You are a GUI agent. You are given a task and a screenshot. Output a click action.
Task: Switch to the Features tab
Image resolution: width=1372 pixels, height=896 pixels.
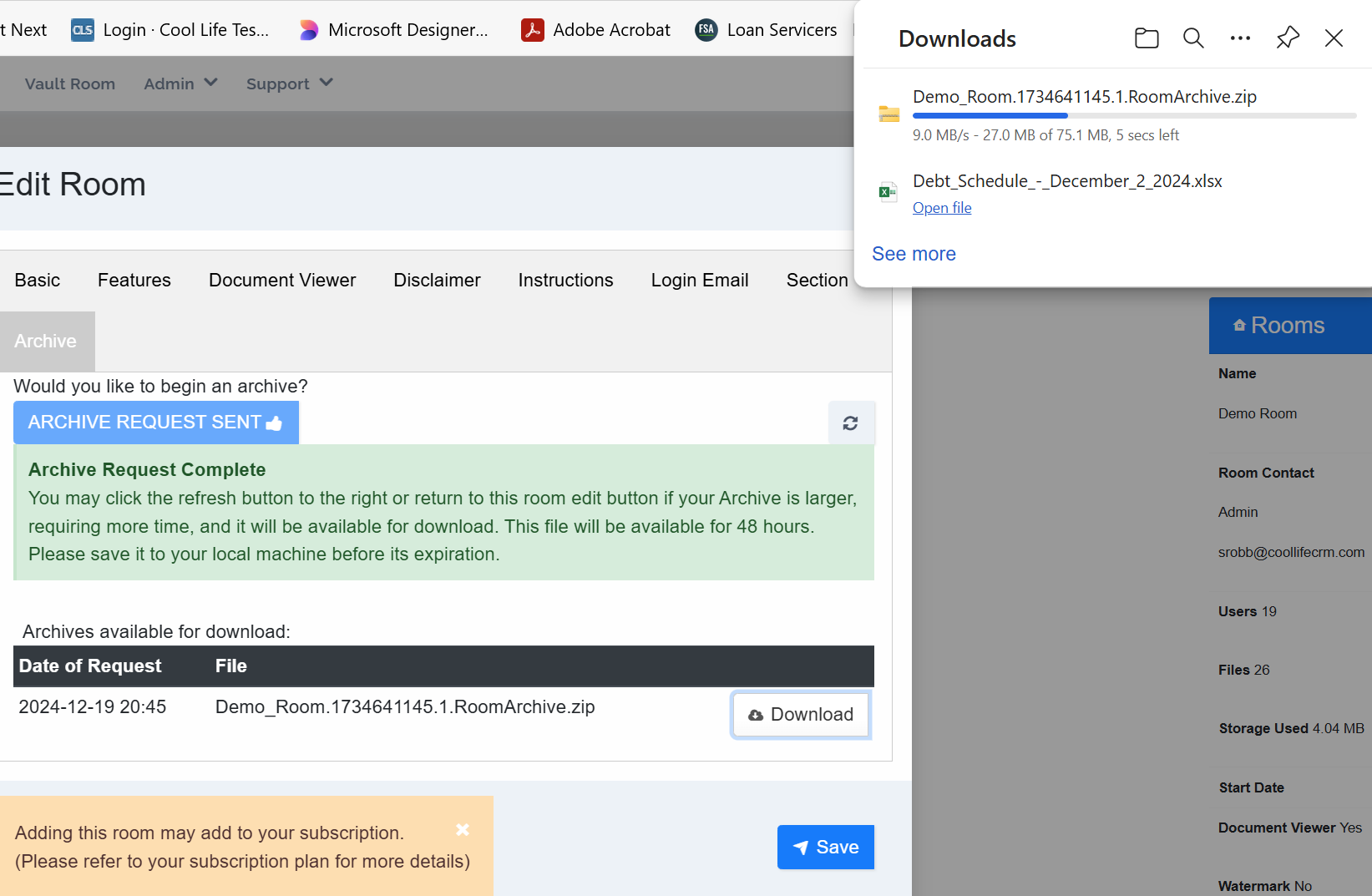(x=134, y=281)
